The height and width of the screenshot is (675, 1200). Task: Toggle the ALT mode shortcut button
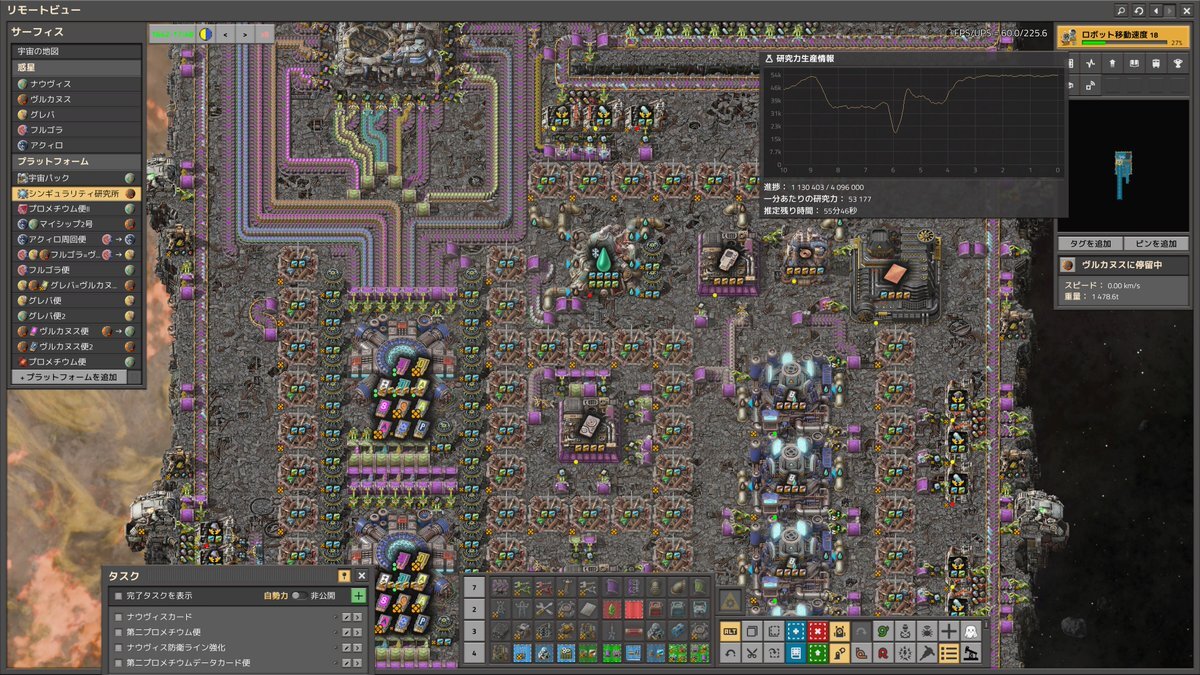[x=730, y=631]
